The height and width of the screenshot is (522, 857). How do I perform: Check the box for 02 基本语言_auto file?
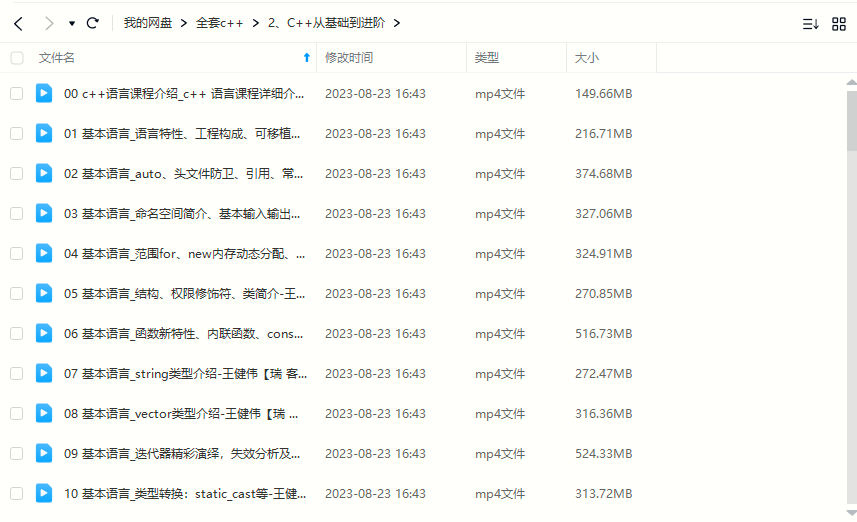[x=17, y=173]
